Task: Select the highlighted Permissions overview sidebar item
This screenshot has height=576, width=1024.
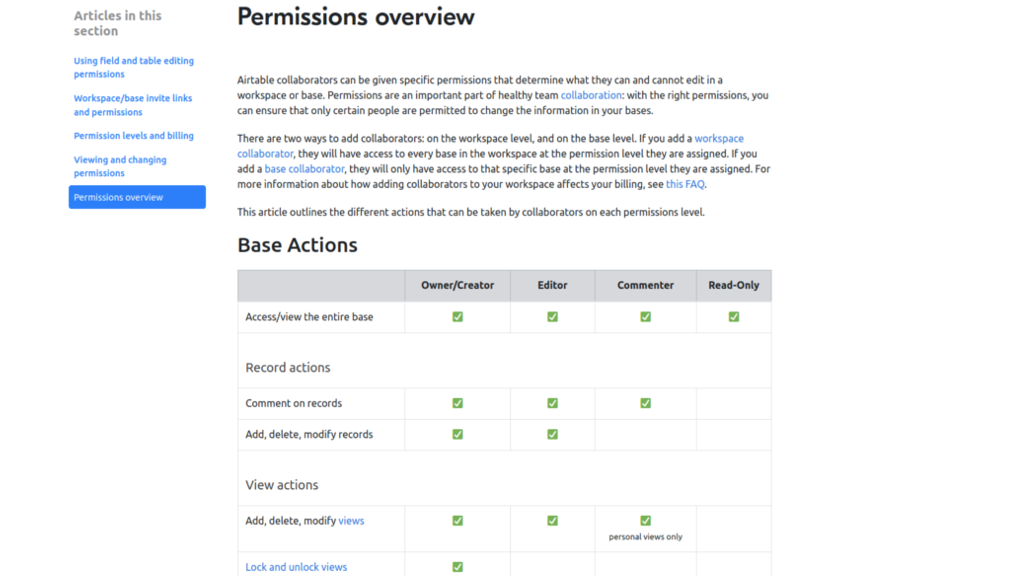Action: pyautogui.click(x=119, y=197)
